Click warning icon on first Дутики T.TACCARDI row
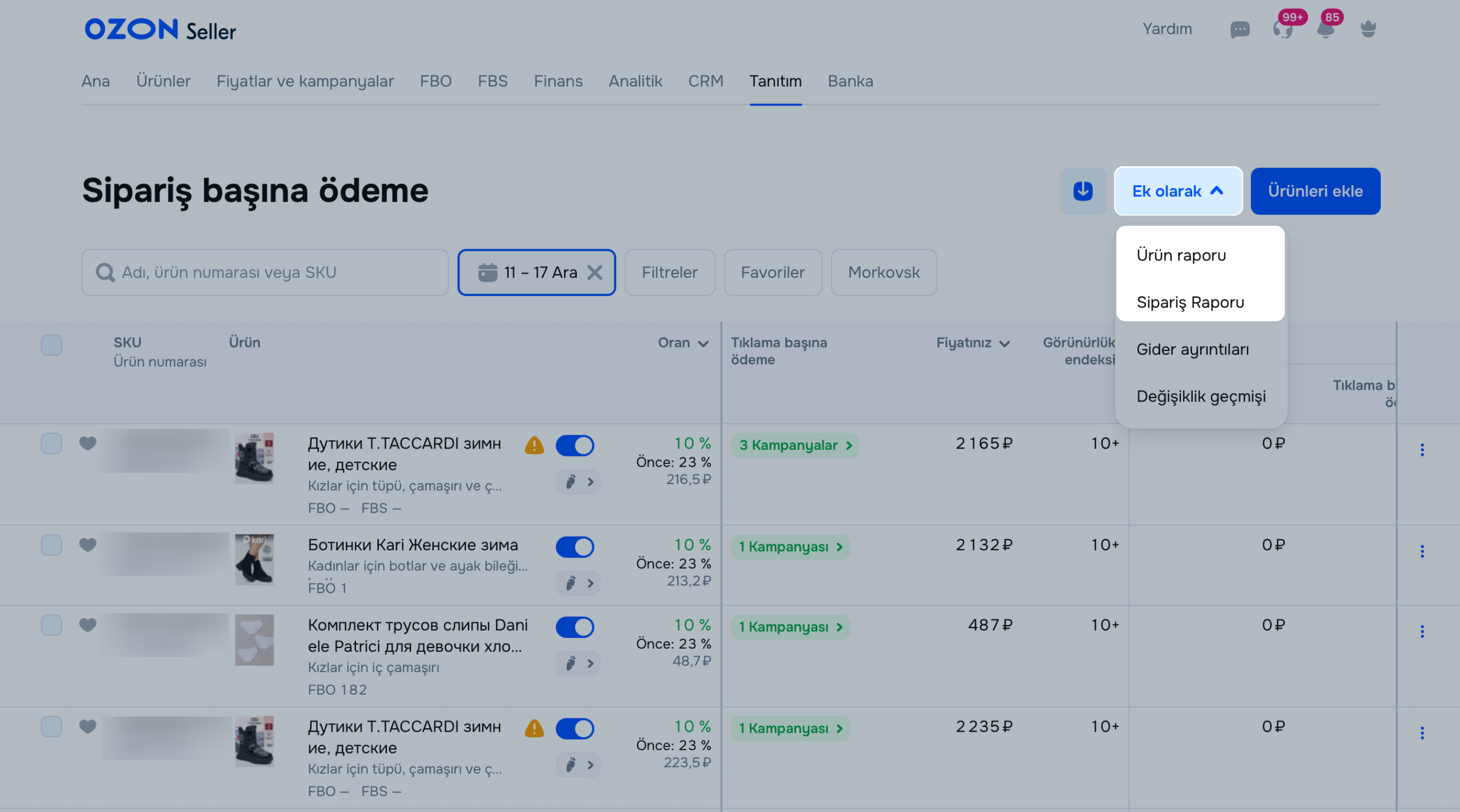 [x=534, y=445]
